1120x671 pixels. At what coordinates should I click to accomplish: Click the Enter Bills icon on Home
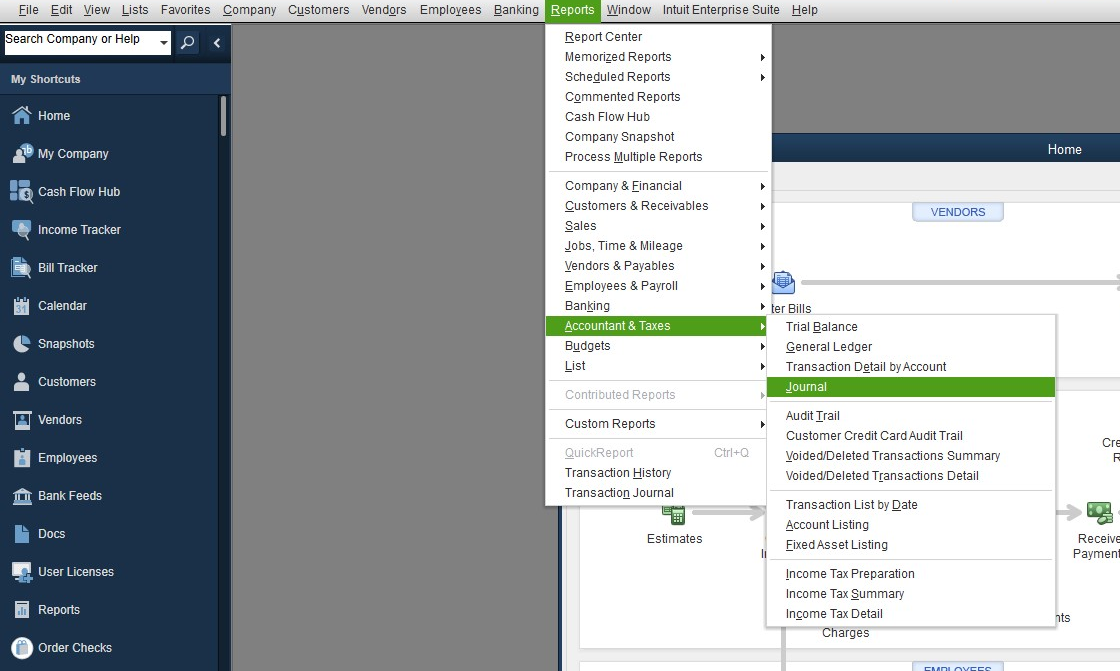coord(784,282)
